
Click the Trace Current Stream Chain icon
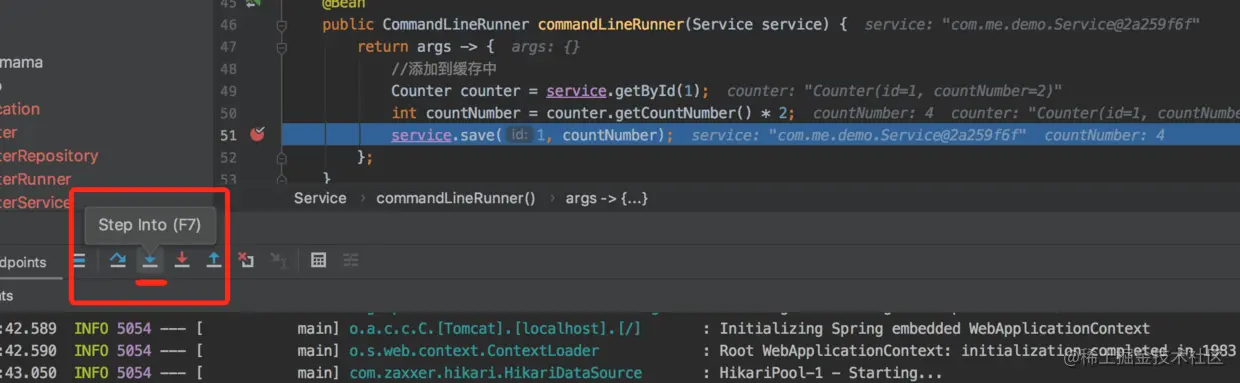pos(351,260)
